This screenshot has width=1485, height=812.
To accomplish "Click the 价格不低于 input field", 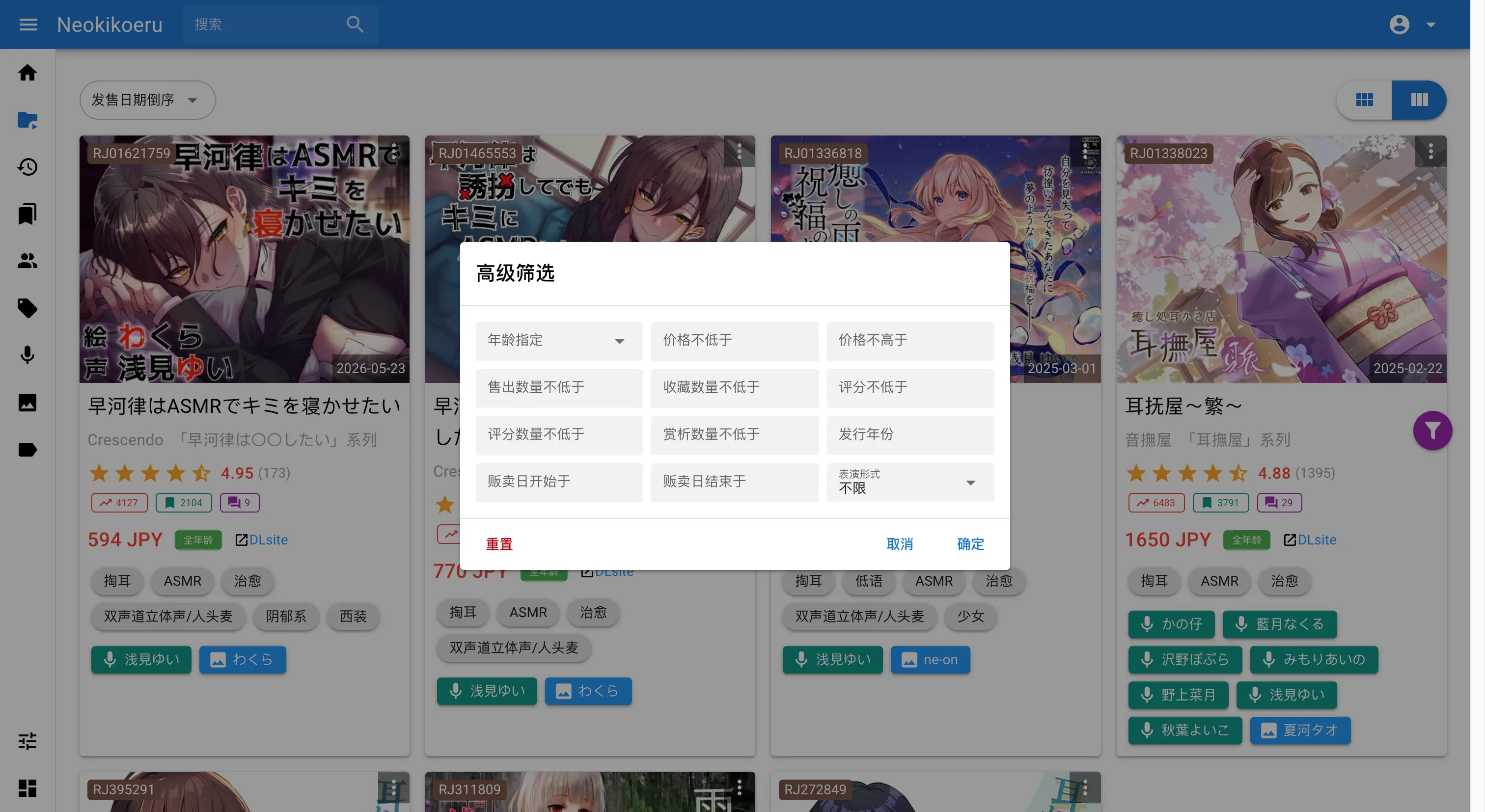I will coord(735,341).
